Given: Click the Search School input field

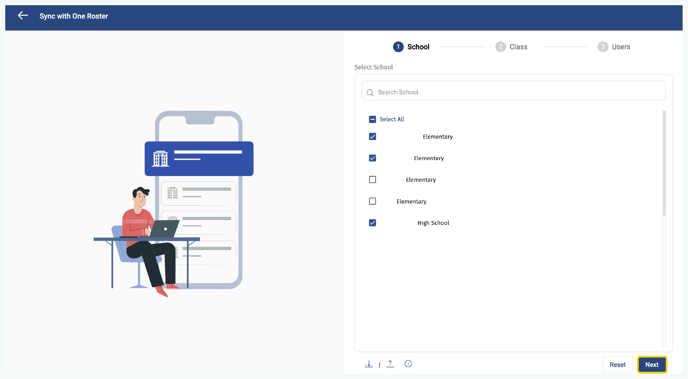Looking at the screenshot, I should pos(513,91).
